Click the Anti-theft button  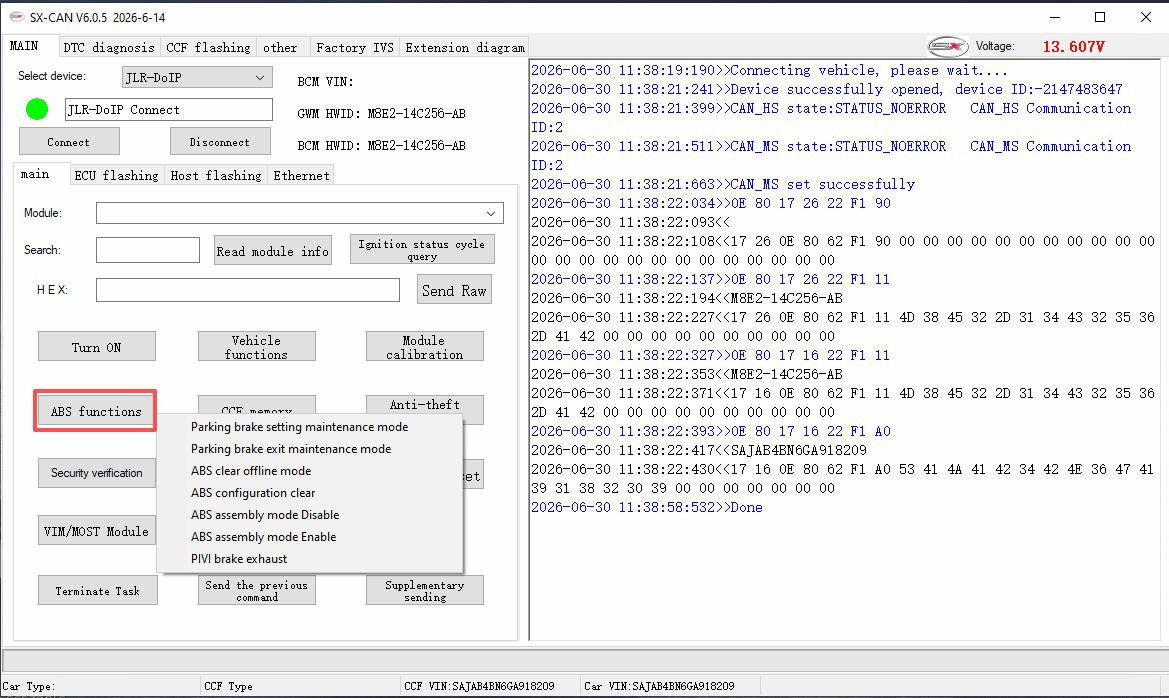coord(424,405)
